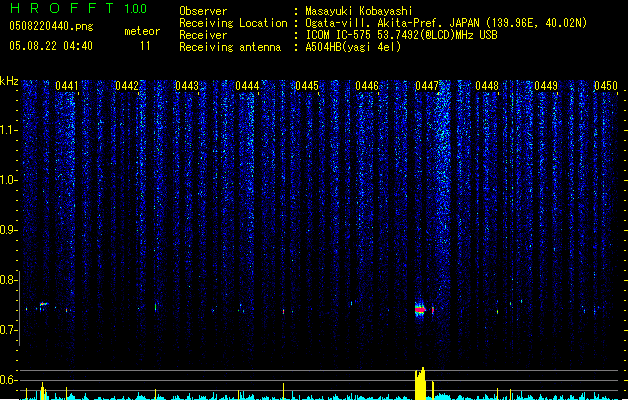Screen dimensions: 629x400
Task: Click the 1.1 kHz axis label
Action: [x=8, y=130]
